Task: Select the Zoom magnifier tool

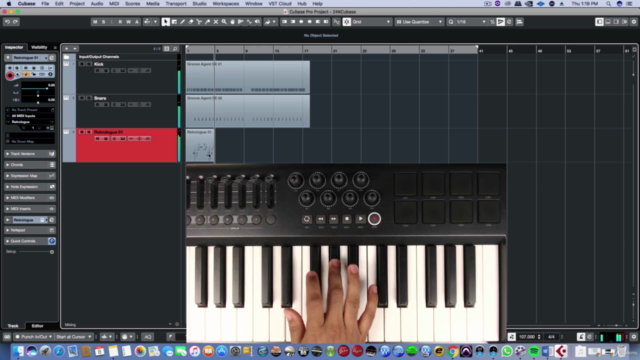Action: click(224, 22)
